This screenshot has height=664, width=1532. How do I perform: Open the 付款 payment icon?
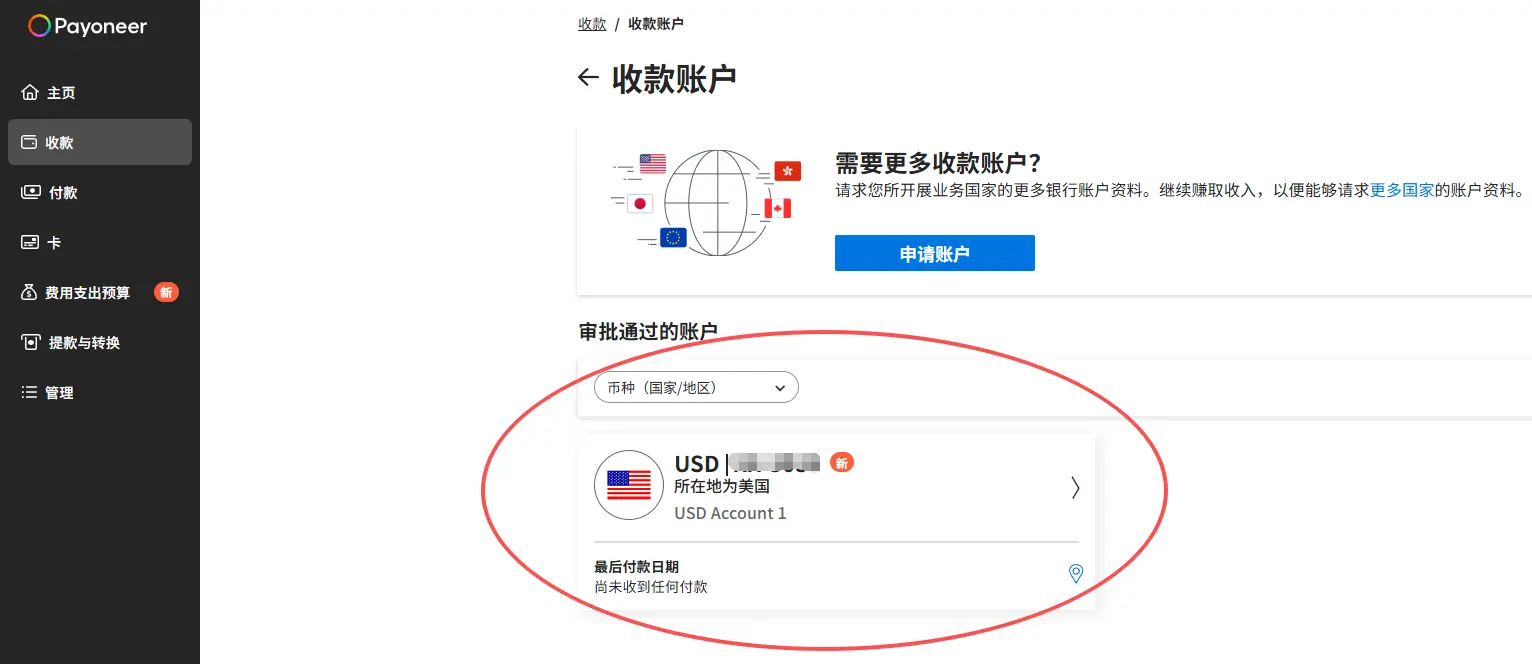[x=31, y=192]
